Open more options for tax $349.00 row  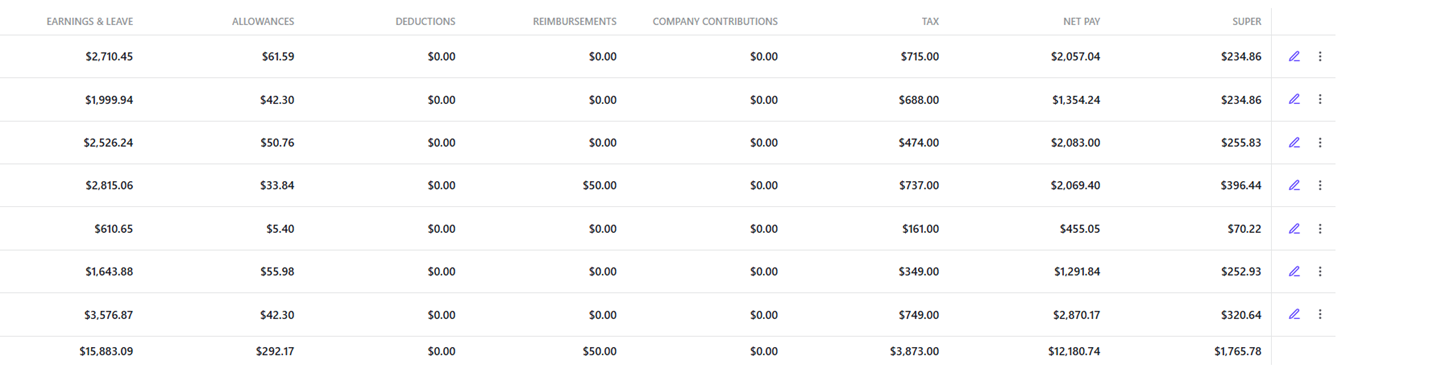point(1320,271)
